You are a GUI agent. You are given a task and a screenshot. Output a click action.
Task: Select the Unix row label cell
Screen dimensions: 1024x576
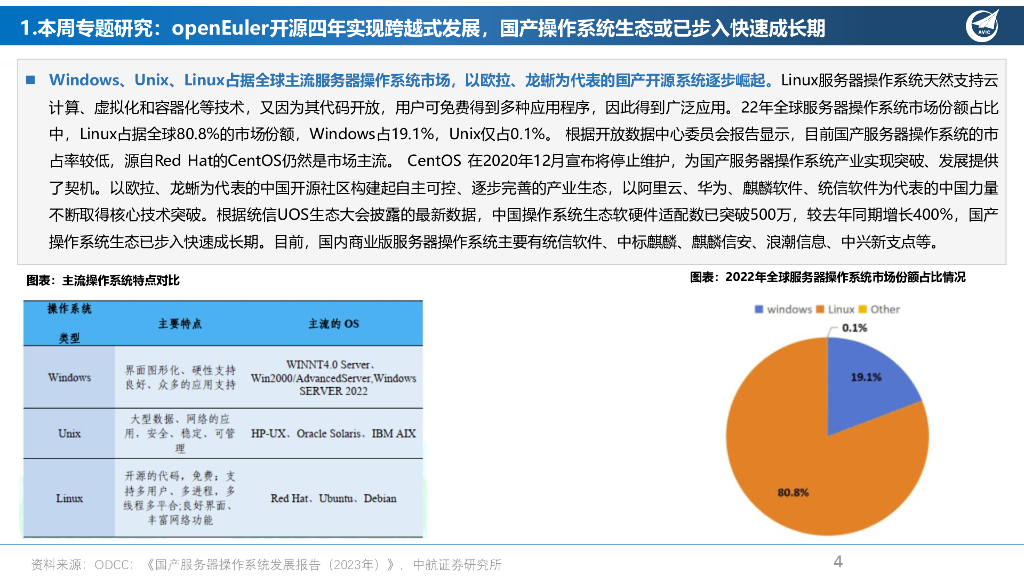pos(69,434)
